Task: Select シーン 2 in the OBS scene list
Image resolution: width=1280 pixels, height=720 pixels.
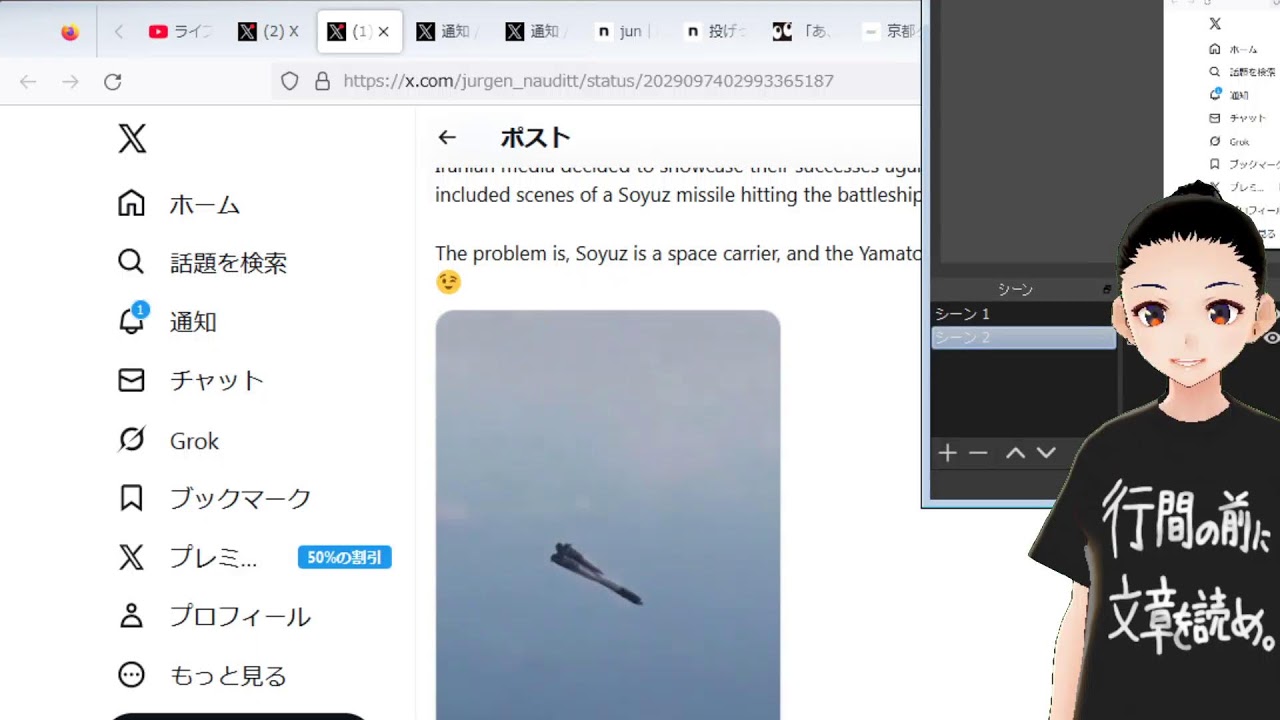Action: [1023, 338]
